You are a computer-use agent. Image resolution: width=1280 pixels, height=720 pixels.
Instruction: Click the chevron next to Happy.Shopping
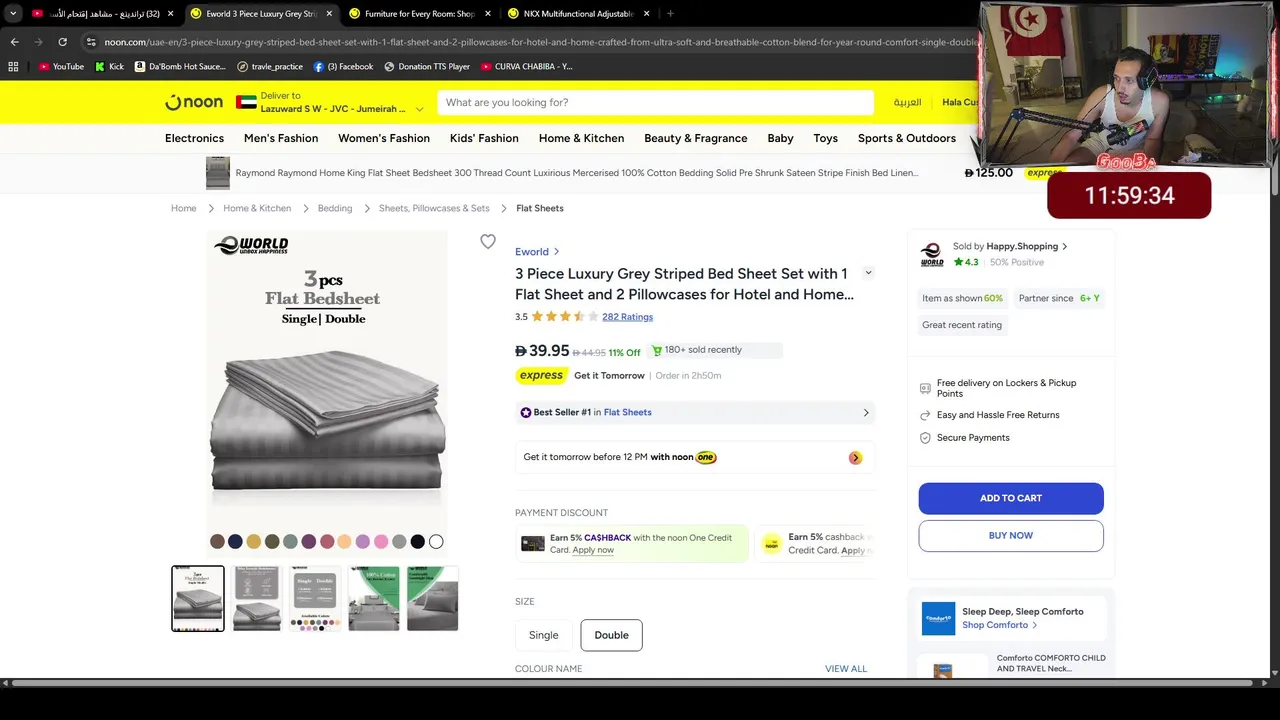click(1064, 246)
